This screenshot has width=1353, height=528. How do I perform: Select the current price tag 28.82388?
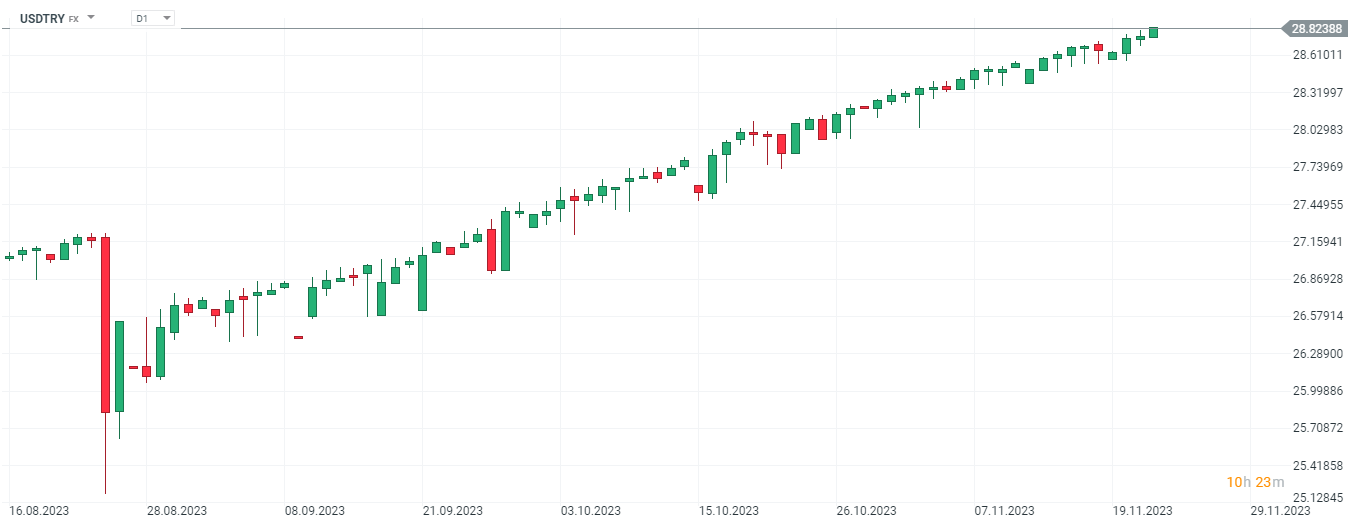coord(1315,29)
